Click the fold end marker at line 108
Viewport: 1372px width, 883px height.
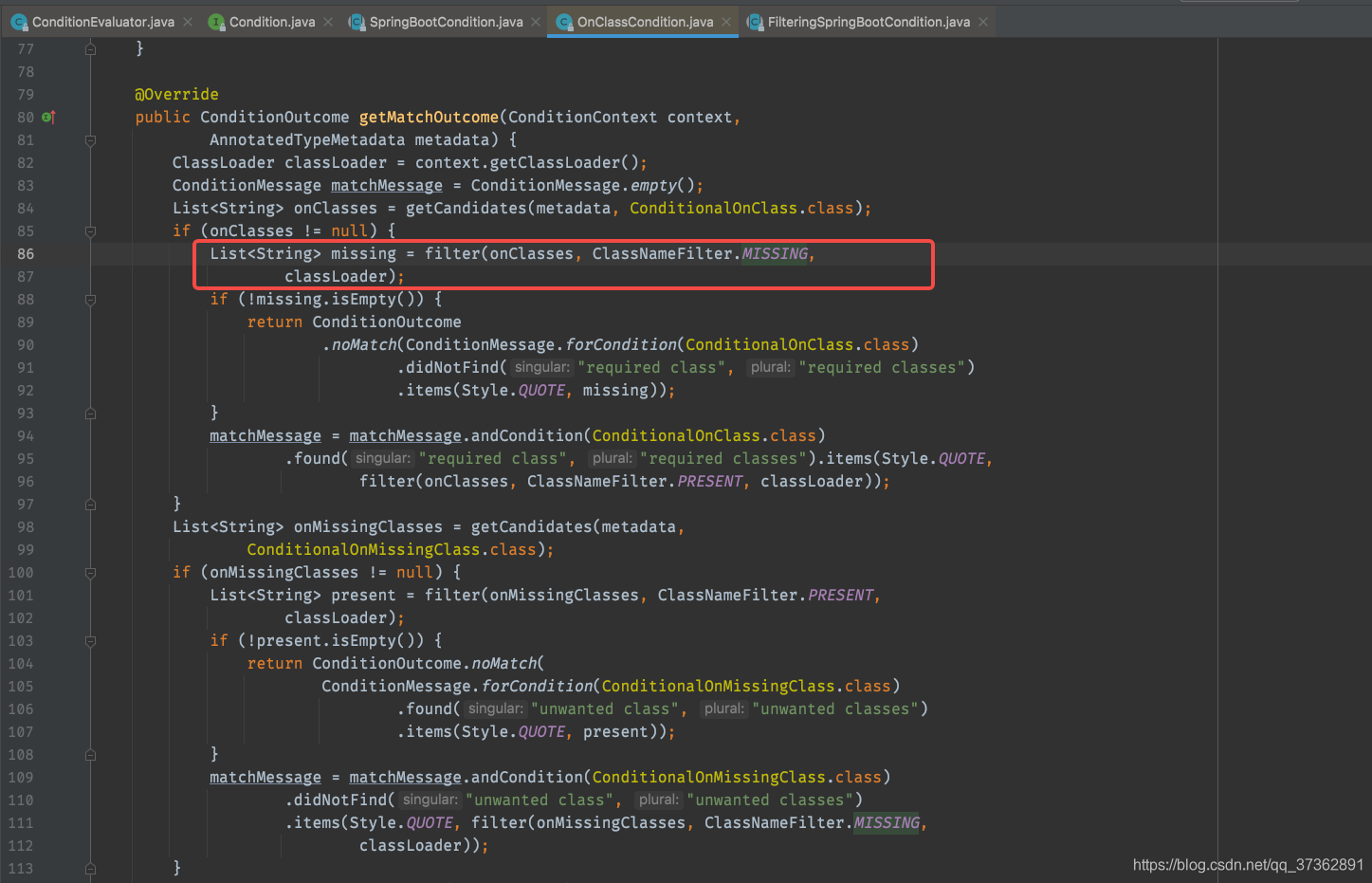[x=90, y=755]
